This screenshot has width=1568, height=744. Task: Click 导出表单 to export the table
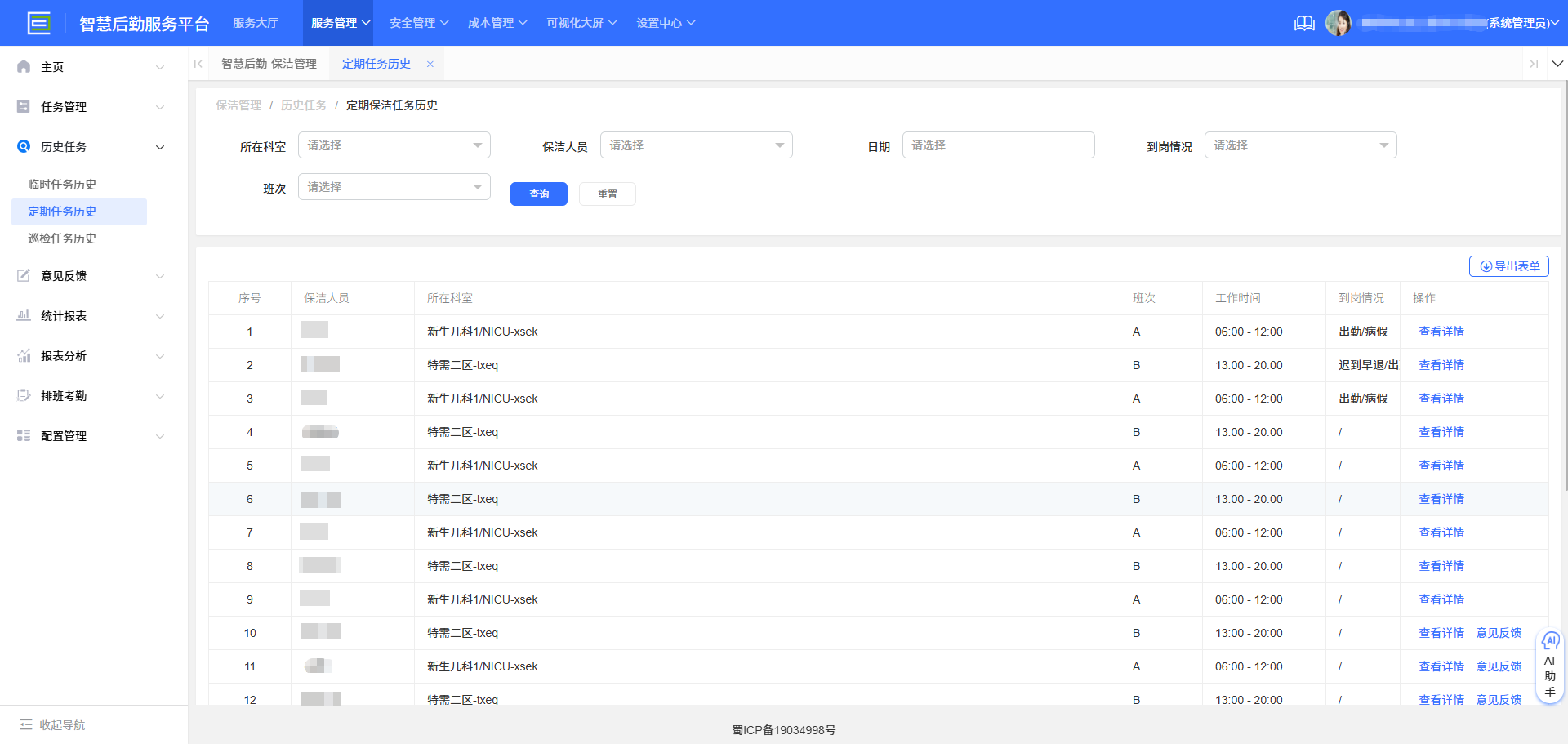click(x=1508, y=266)
